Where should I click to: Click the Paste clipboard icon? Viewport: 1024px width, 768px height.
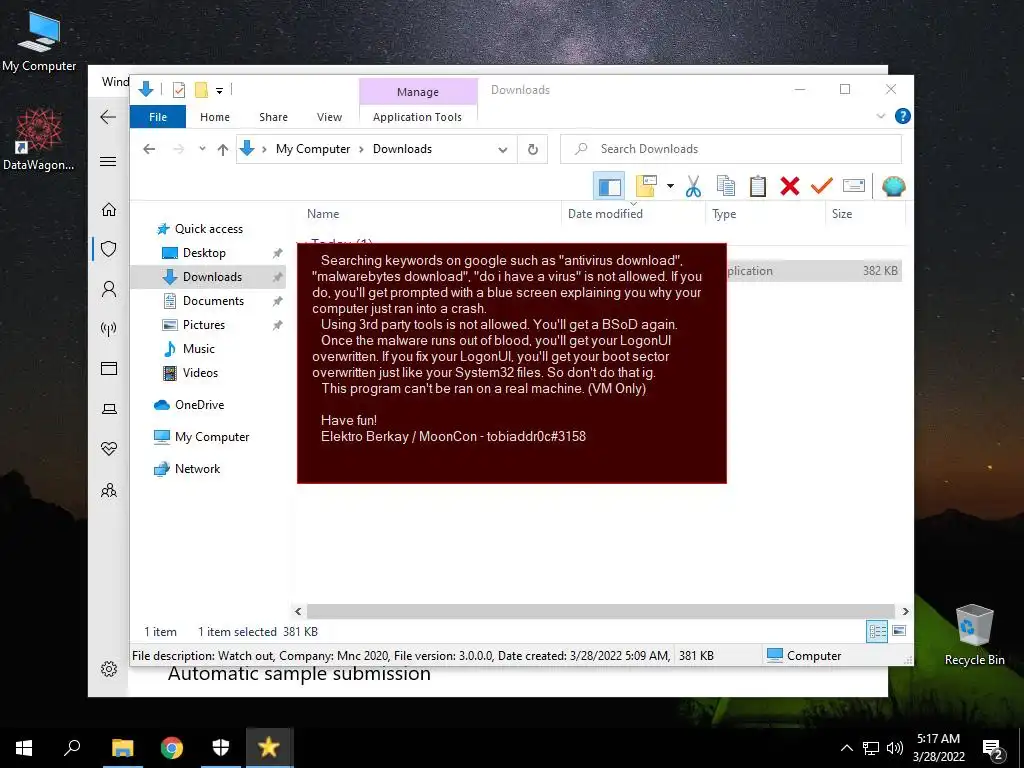[758, 186]
